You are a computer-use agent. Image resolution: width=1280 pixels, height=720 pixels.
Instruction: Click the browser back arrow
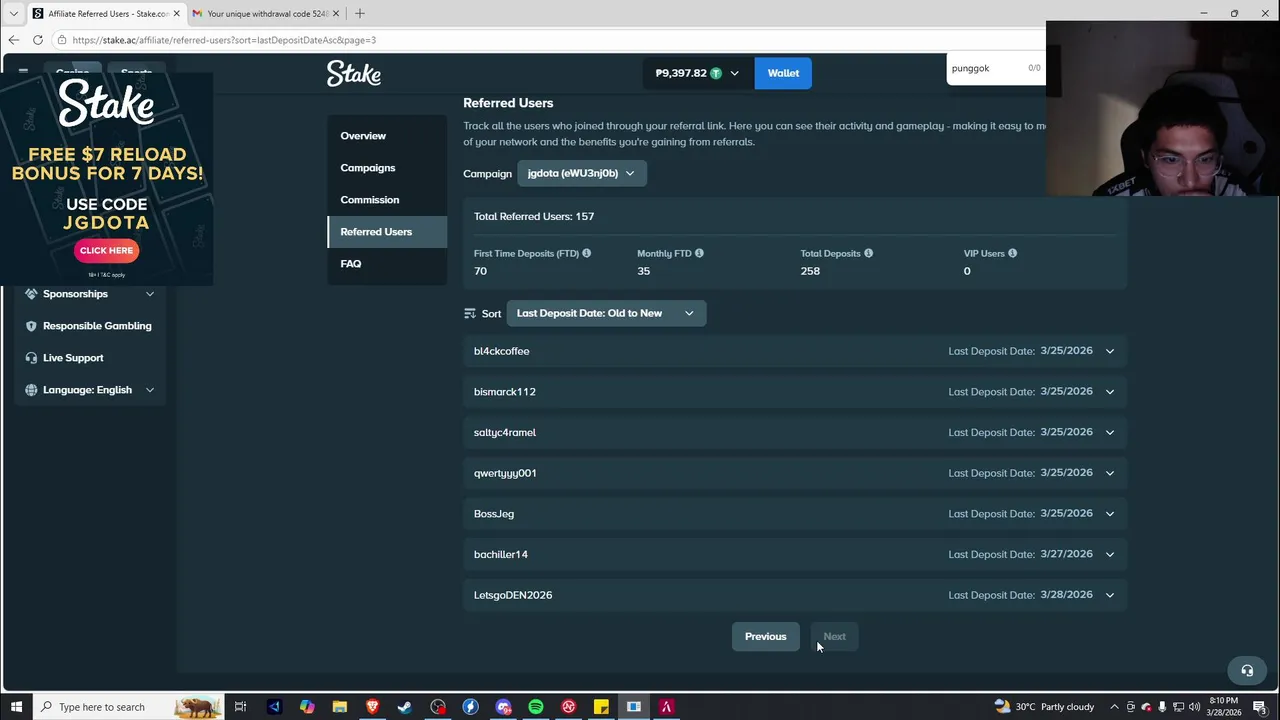[x=14, y=40]
